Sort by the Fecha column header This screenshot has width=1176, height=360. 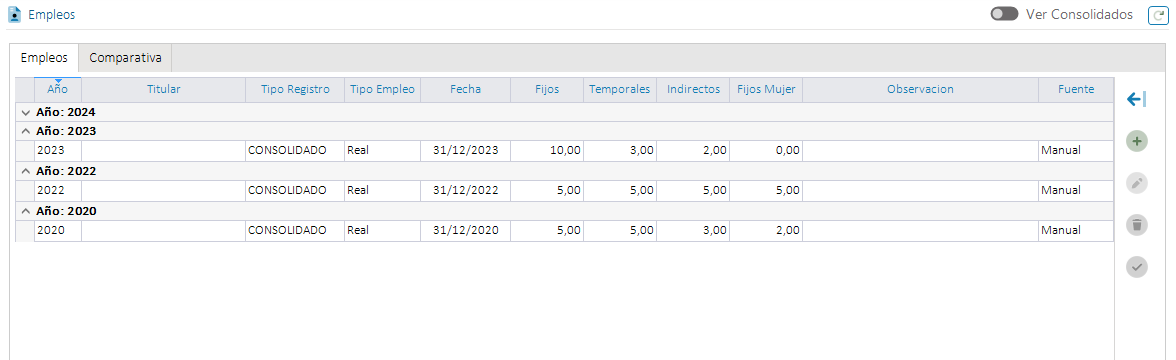click(466, 89)
